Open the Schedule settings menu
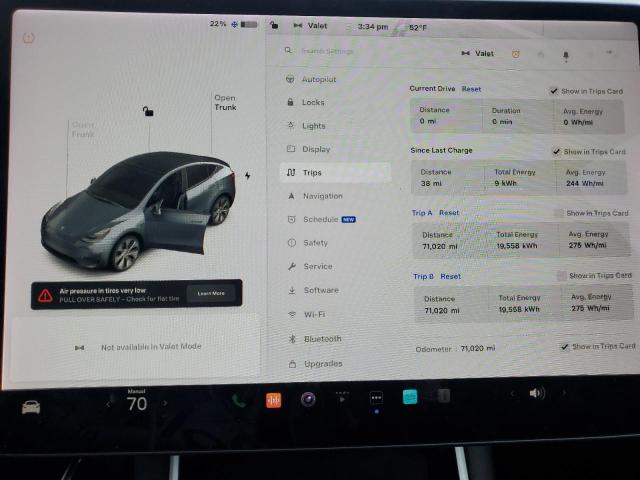Image resolution: width=640 pixels, height=480 pixels. (320, 219)
